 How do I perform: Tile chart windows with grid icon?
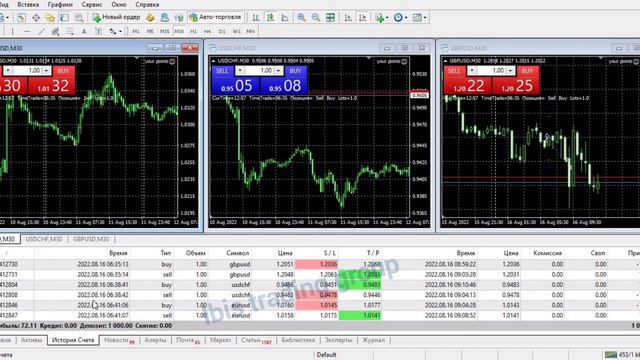(330, 17)
